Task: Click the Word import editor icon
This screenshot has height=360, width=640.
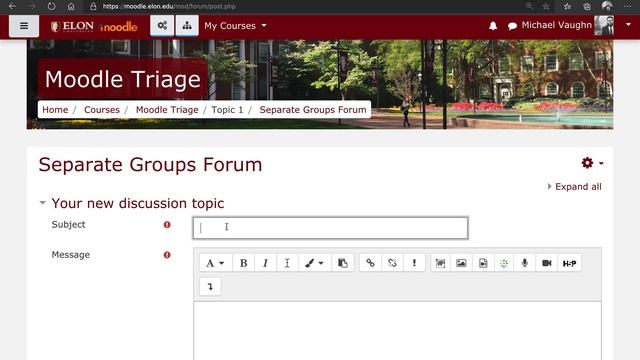Action: pos(440,263)
